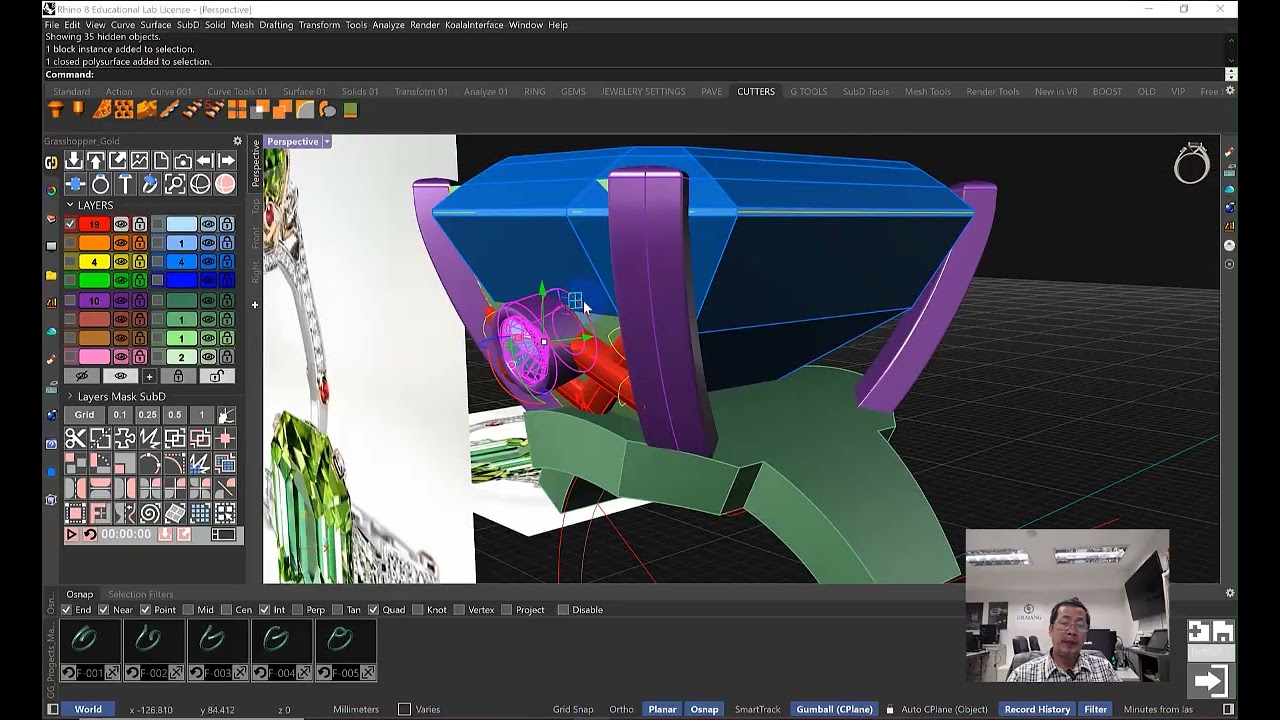
Task: Click the camera icon in the Grasshopper_Gold panel
Action: 182,161
